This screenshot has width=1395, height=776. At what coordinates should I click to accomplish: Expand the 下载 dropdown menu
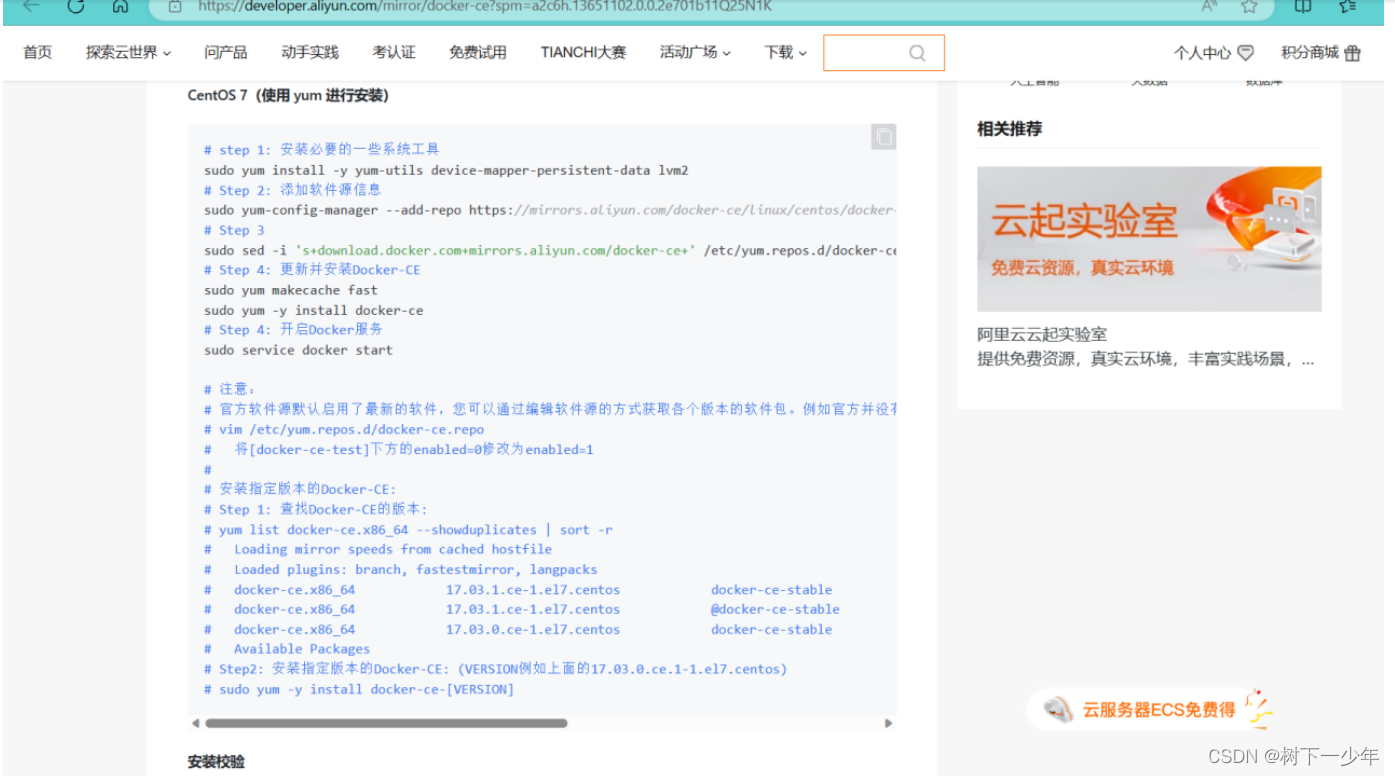pyautogui.click(x=786, y=52)
